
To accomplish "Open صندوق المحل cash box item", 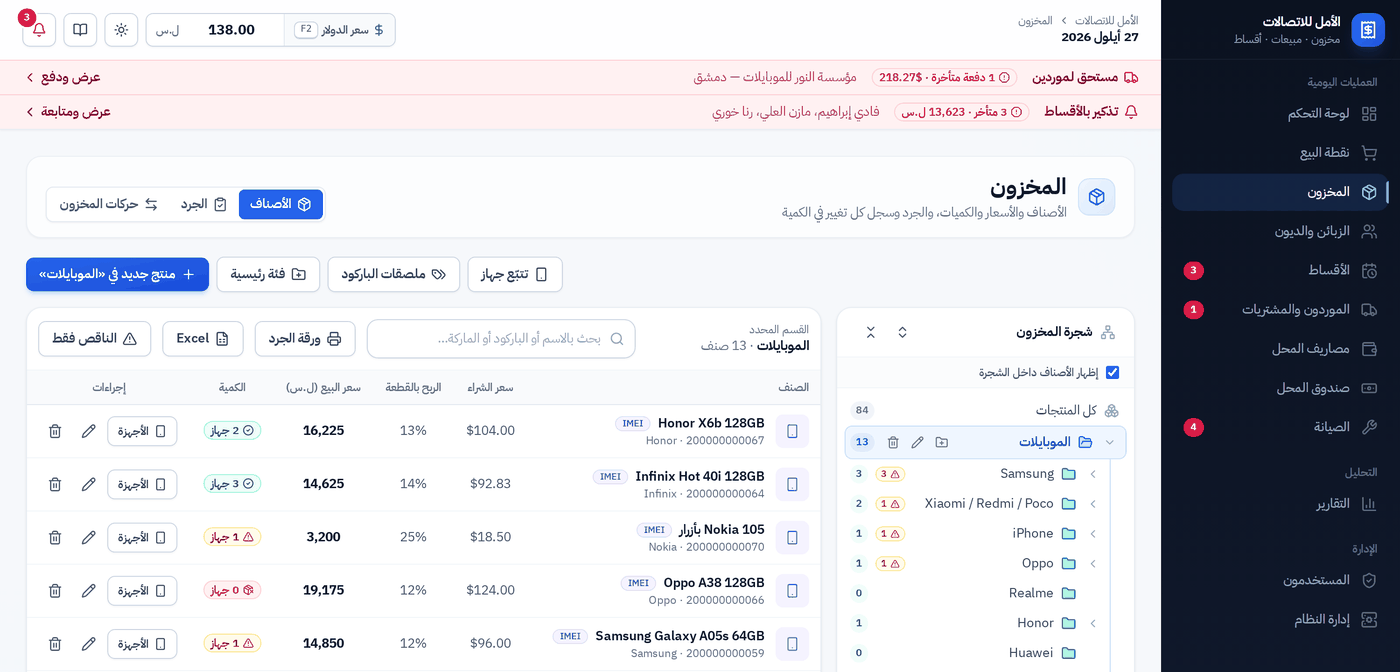I will point(1280,388).
